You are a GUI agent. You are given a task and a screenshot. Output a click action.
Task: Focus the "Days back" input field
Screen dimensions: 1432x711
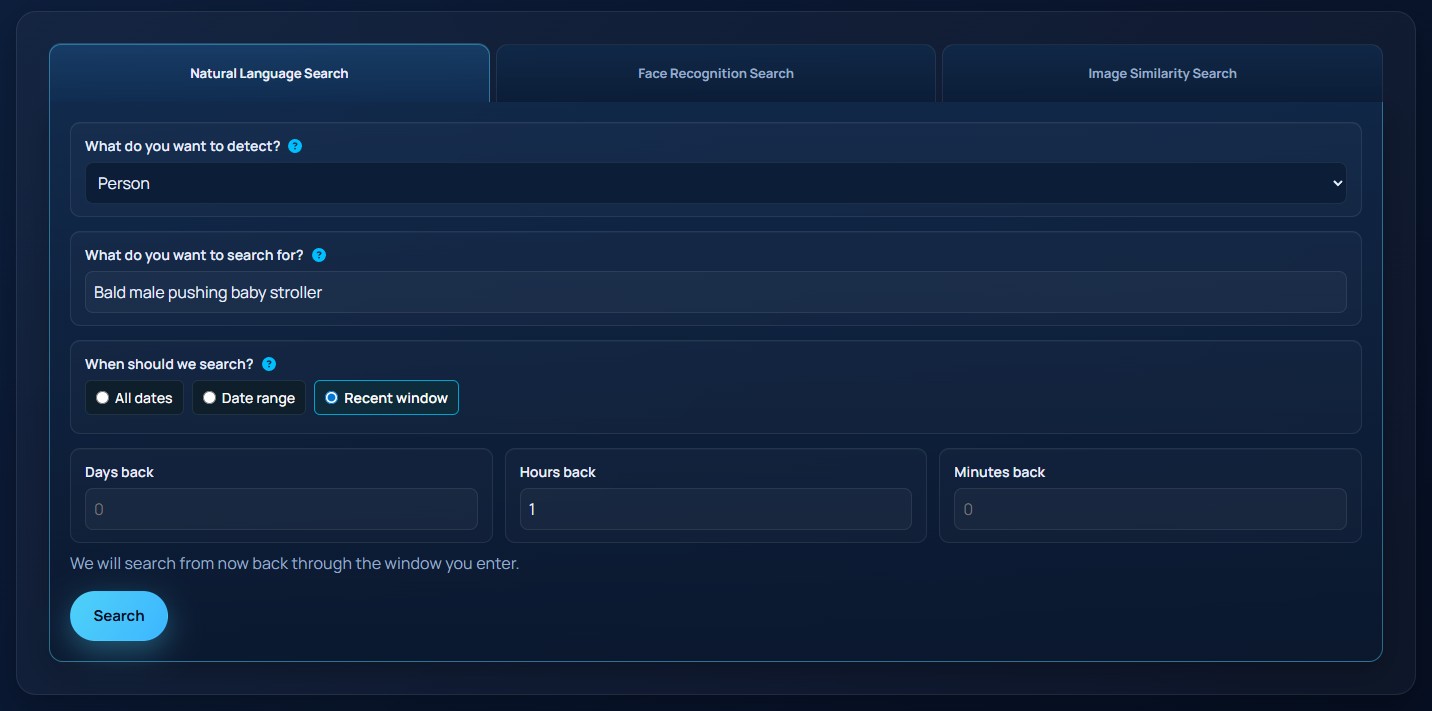pyautogui.click(x=281, y=509)
